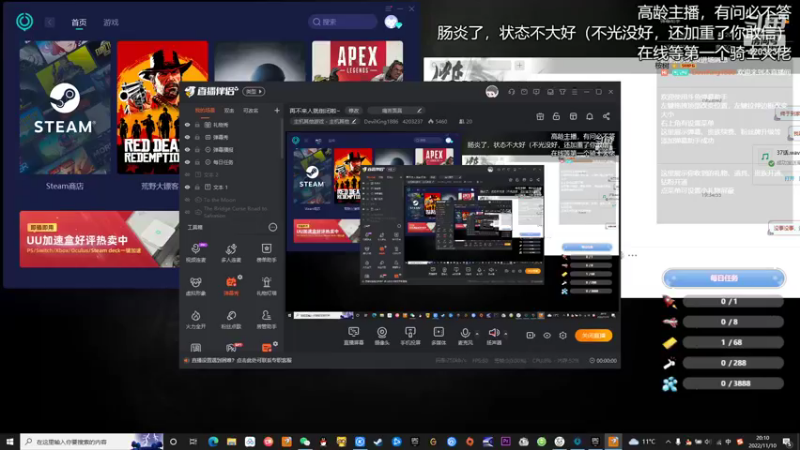Add a 多媒体 multimedia source
The height and width of the screenshot is (450, 800).
click(x=438, y=336)
